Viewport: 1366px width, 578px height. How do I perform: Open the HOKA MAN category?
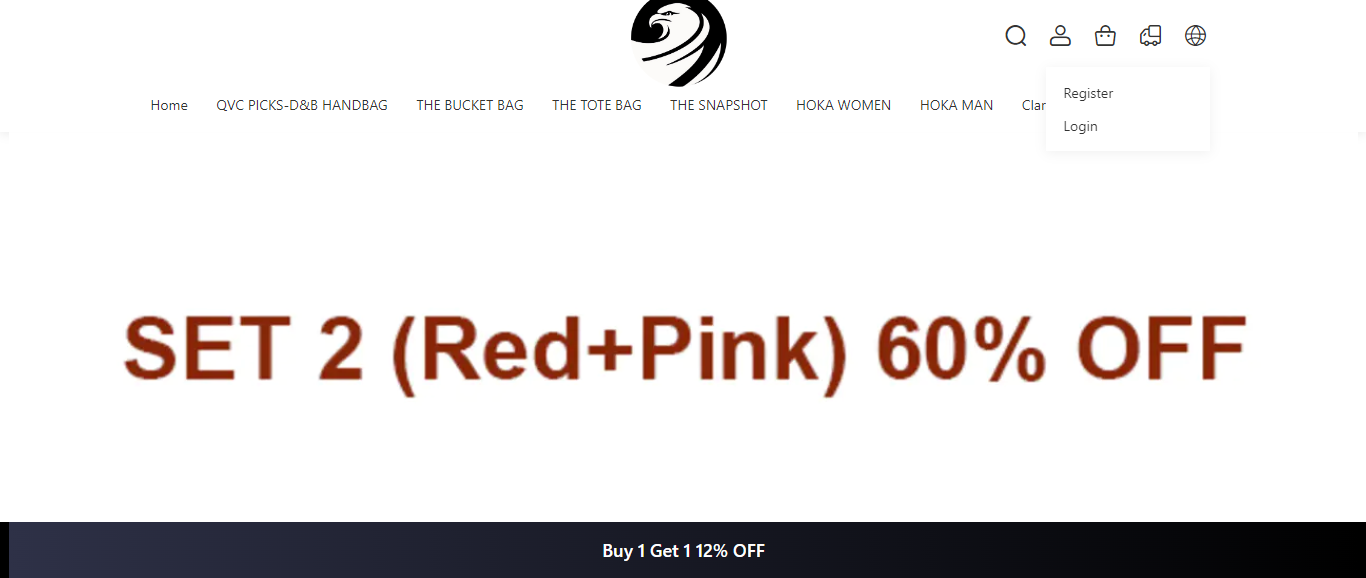(956, 105)
